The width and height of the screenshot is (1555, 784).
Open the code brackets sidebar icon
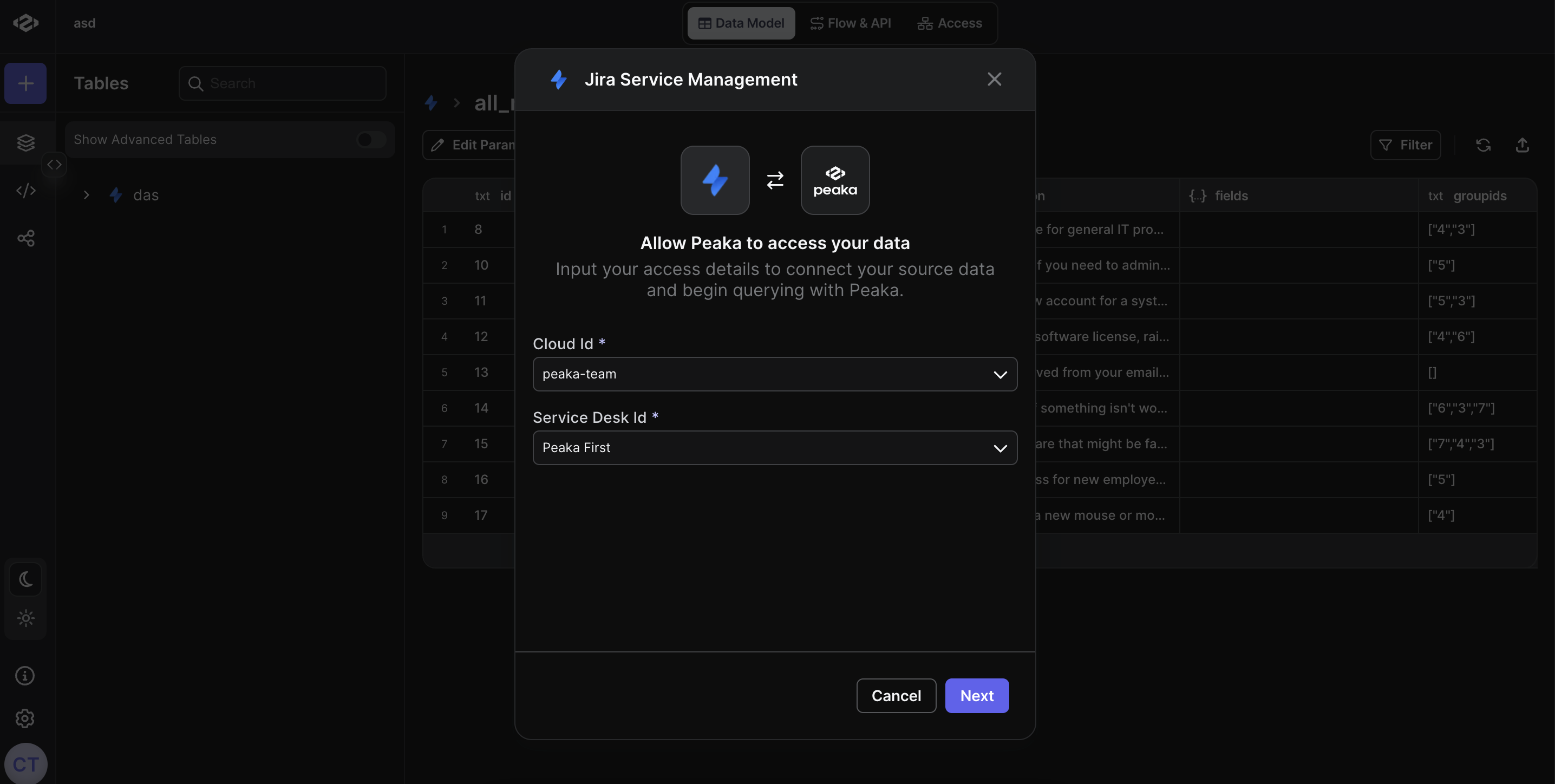25,191
